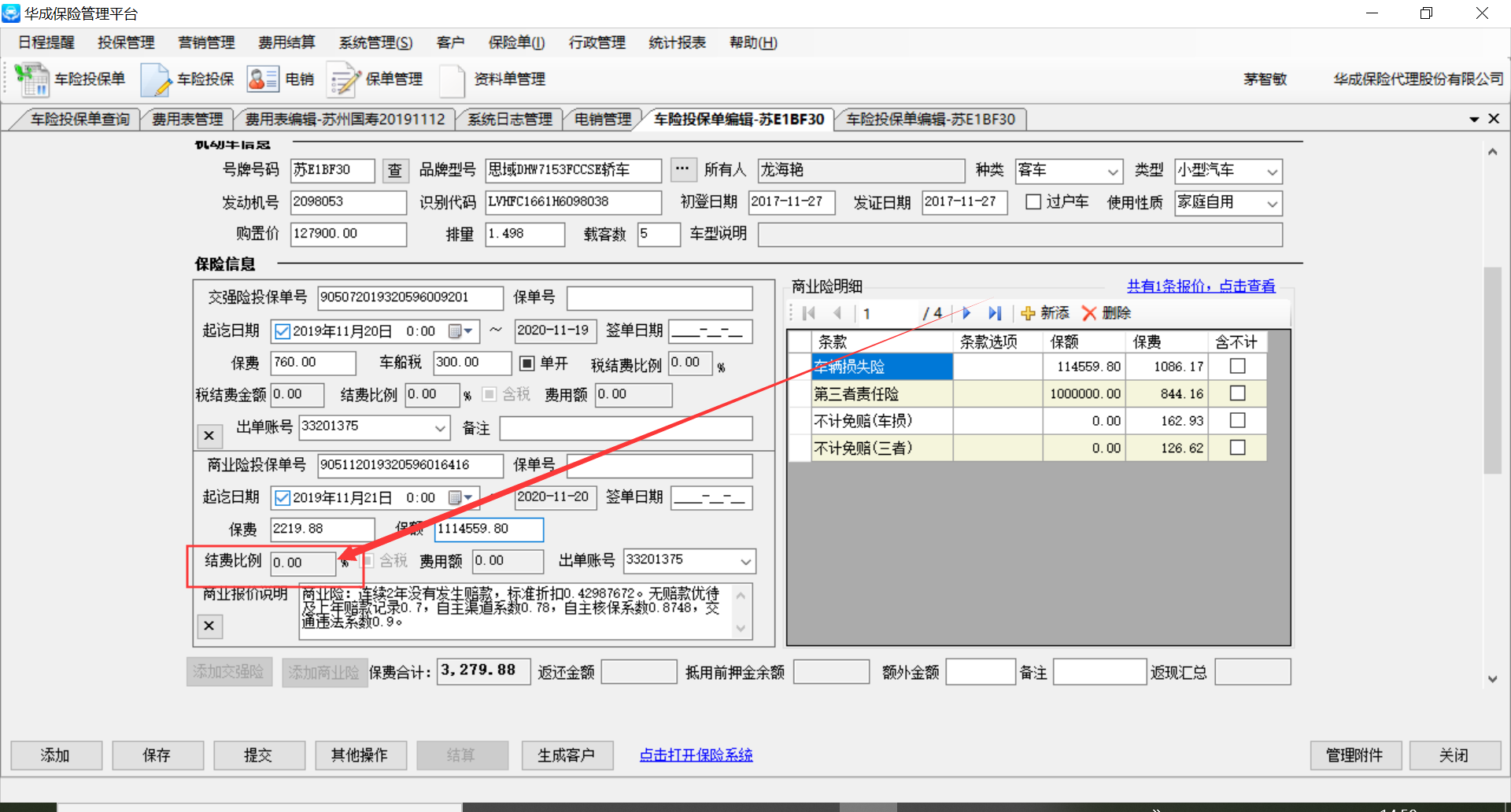Screen dimensions: 1511x812
Task: Open the 点击打开保险系统 link
Action: pyautogui.click(x=696, y=755)
